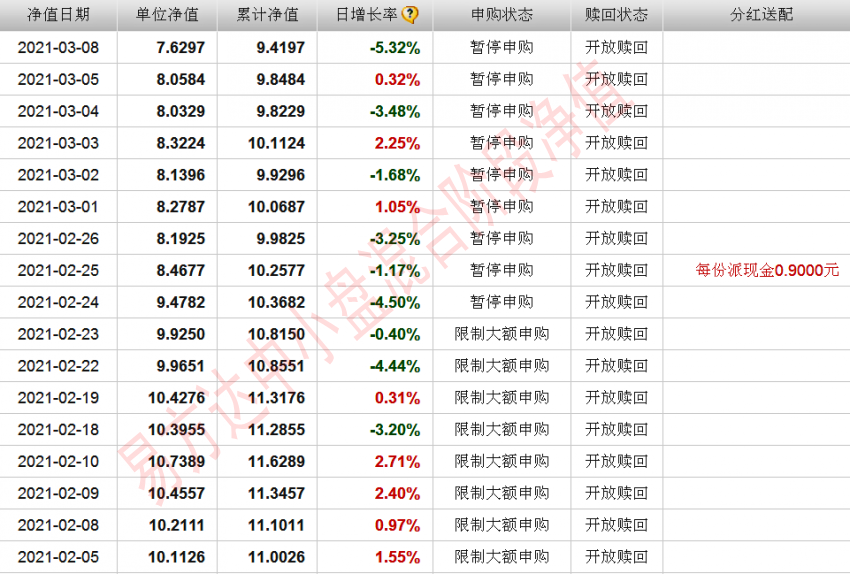Select date cell 2021-03-03
The width and height of the screenshot is (850, 574).
coord(59,143)
